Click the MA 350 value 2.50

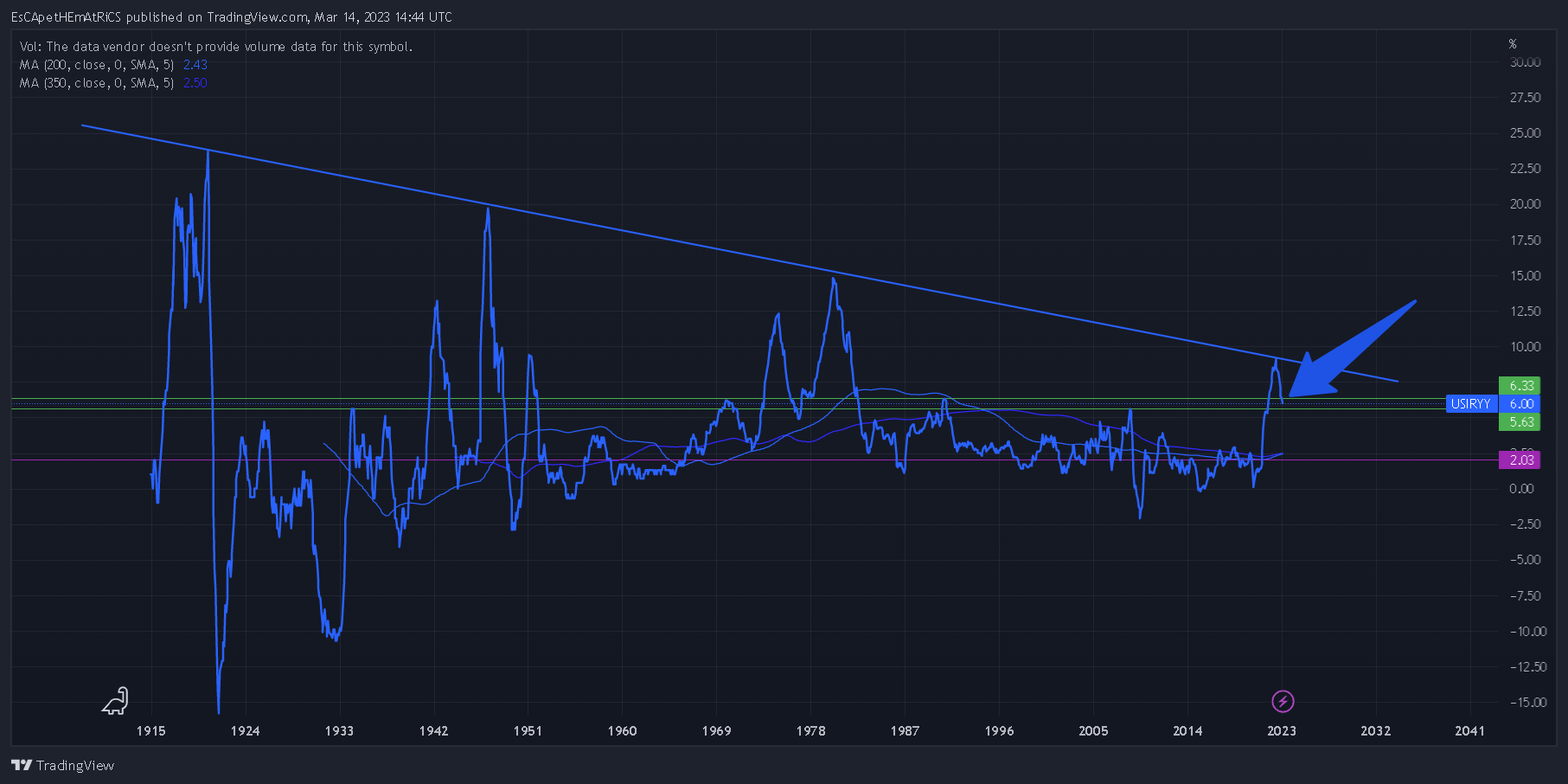pyautogui.click(x=195, y=83)
